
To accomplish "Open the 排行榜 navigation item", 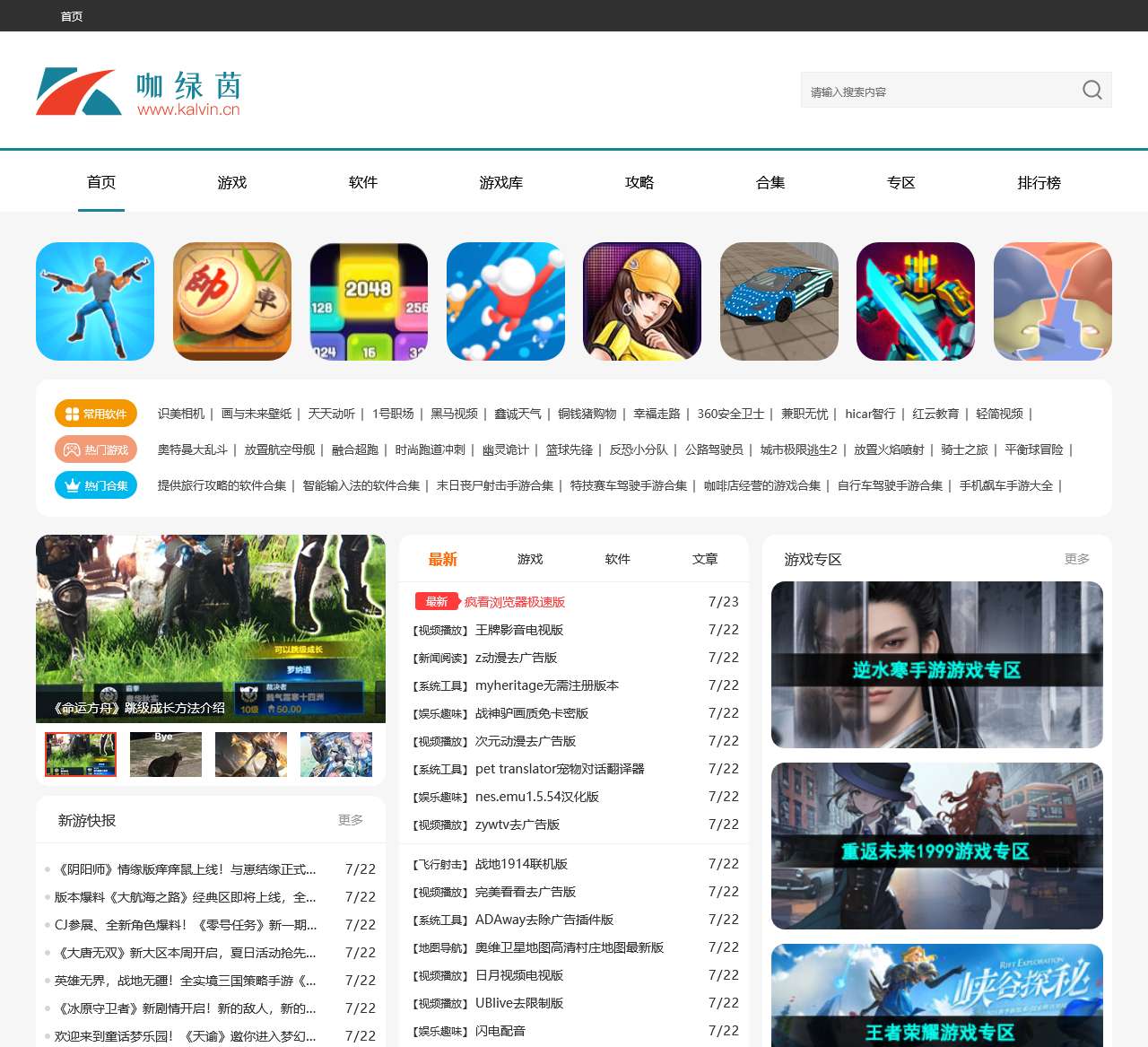I will 1039,182.
